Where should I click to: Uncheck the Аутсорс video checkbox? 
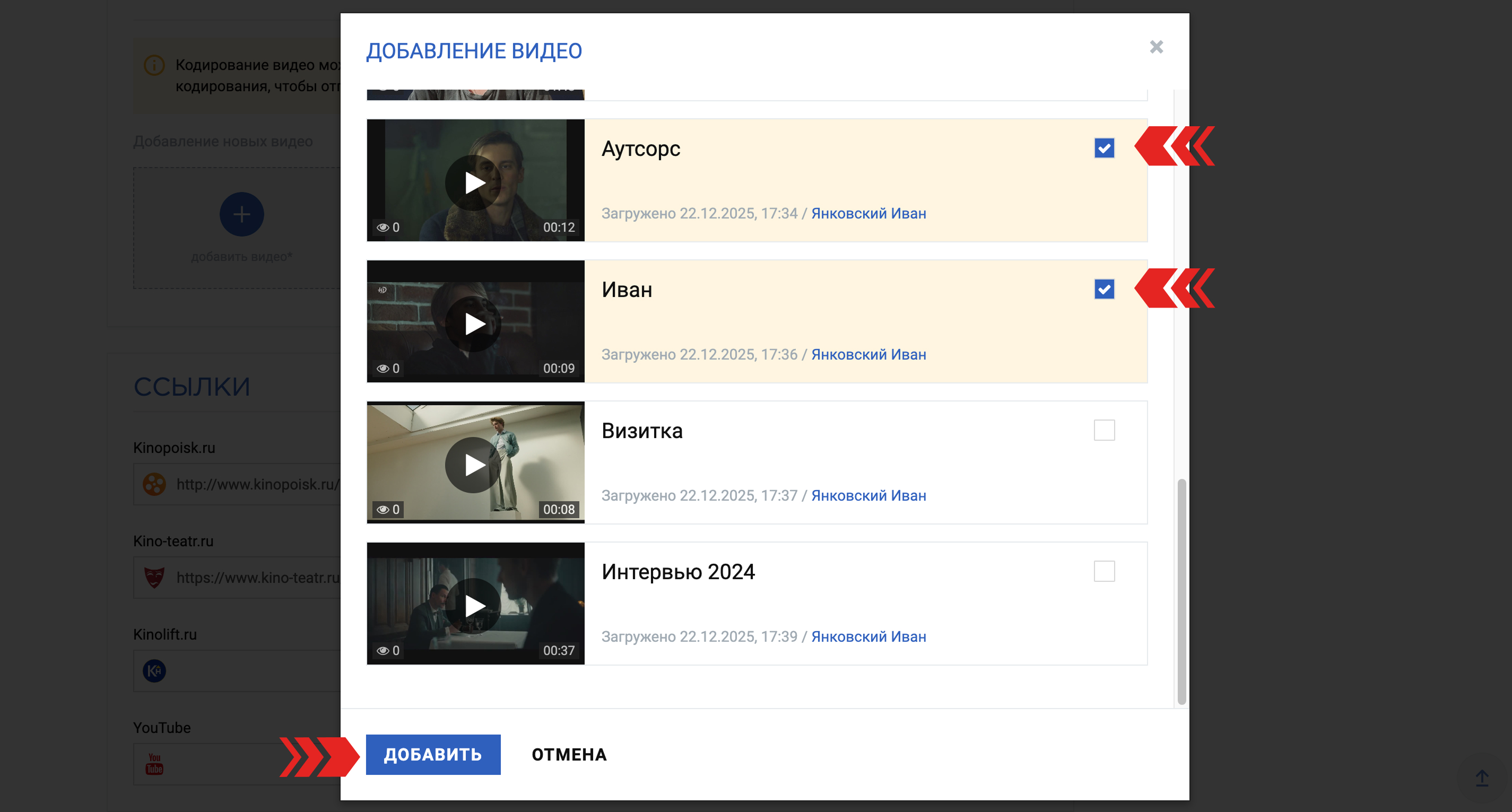pos(1103,149)
